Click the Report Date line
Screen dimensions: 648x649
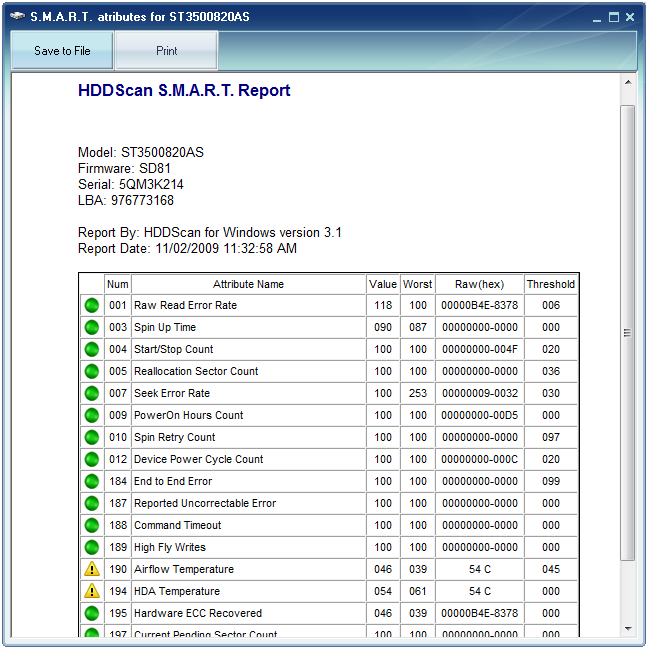(x=187, y=248)
